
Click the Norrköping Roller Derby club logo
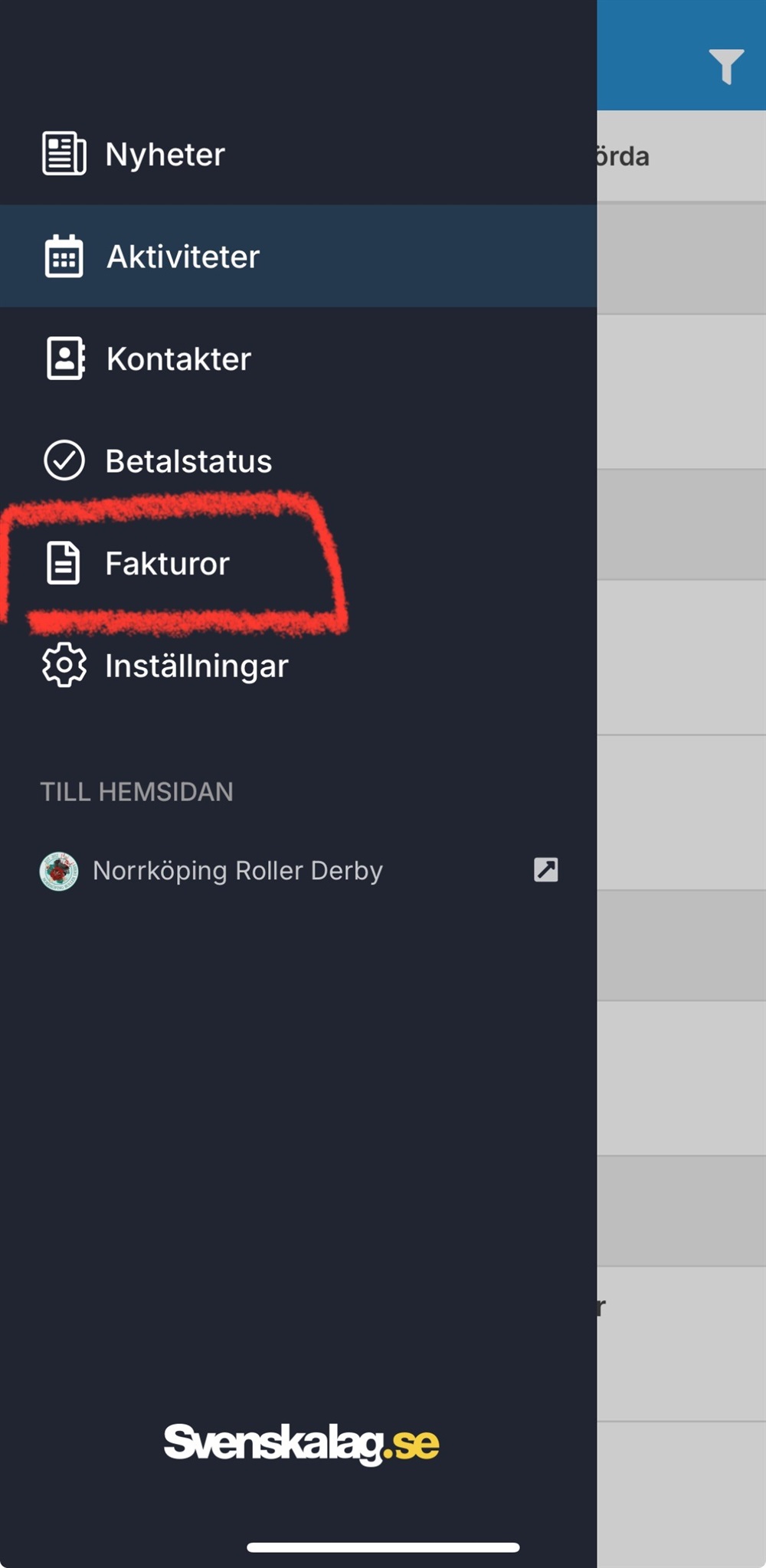tap(59, 871)
